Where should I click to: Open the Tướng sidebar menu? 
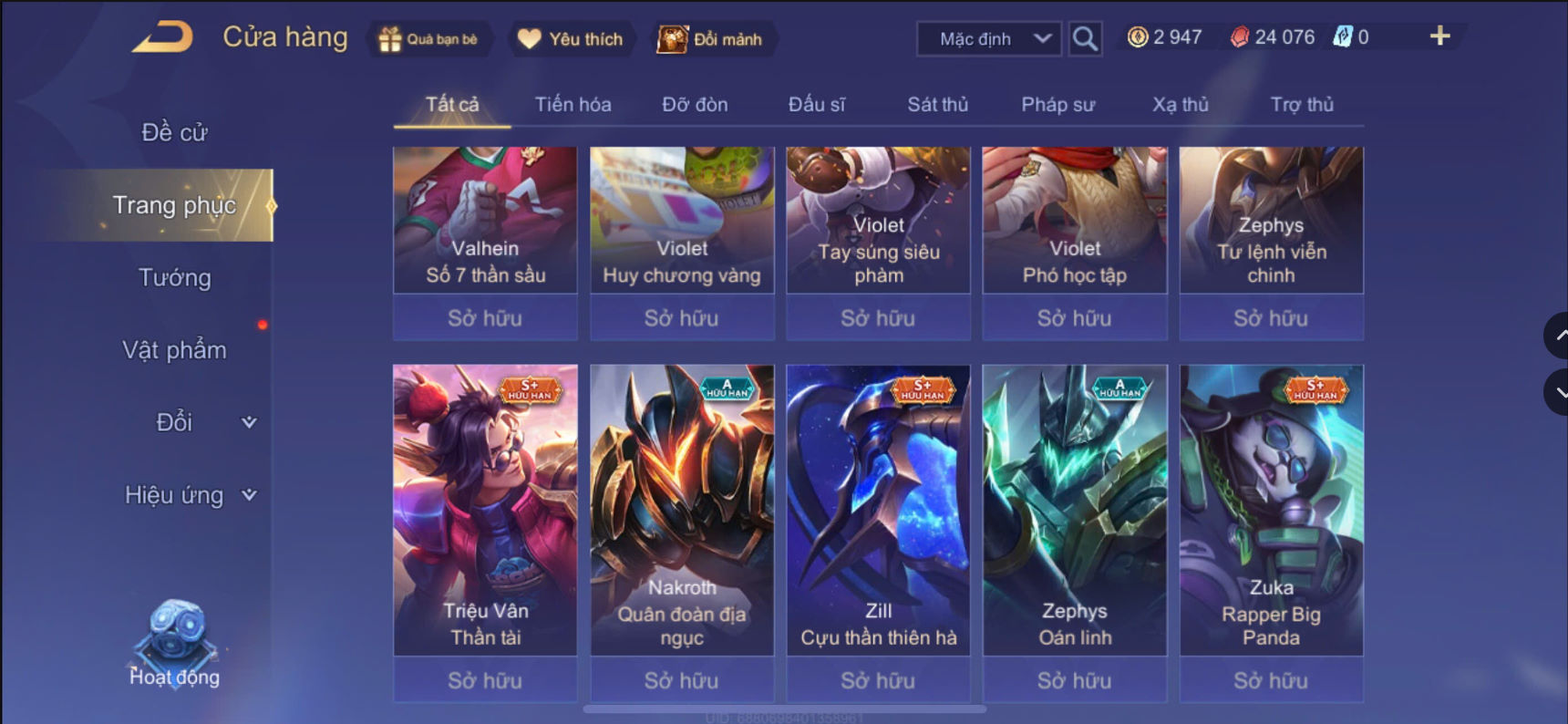(174, 278)
